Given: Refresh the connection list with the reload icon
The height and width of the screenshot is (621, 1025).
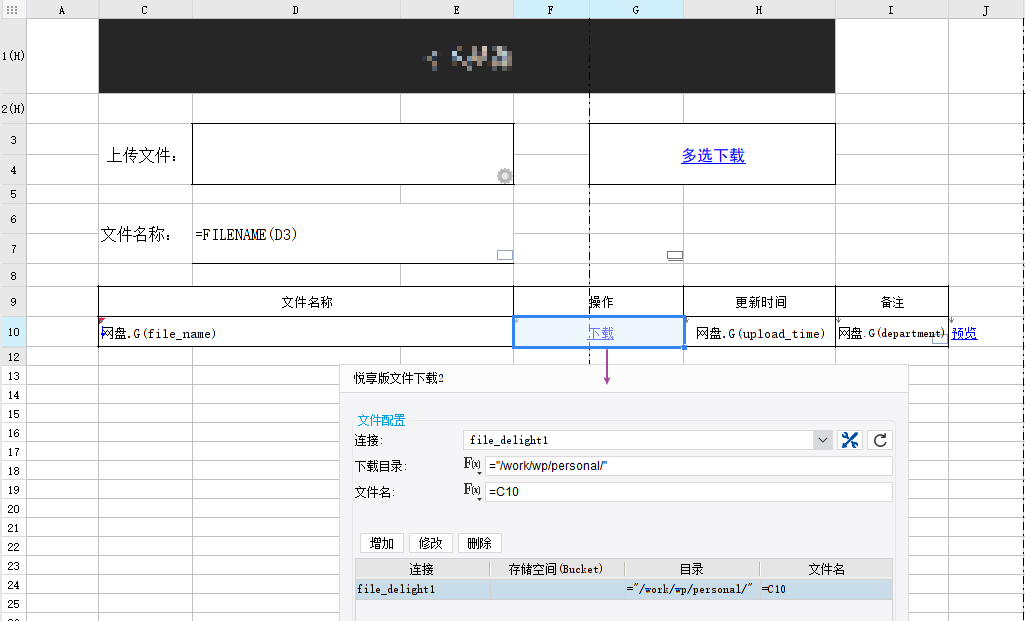Looking at the screenshot, I should 880,440.
